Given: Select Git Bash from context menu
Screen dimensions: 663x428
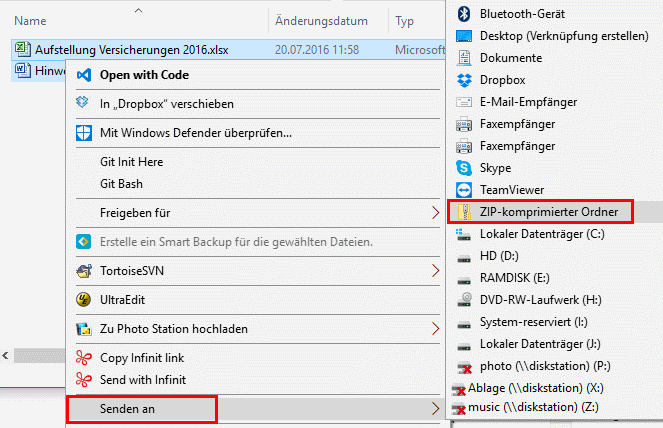Looking at the screenshot, I should click(121, 184).
